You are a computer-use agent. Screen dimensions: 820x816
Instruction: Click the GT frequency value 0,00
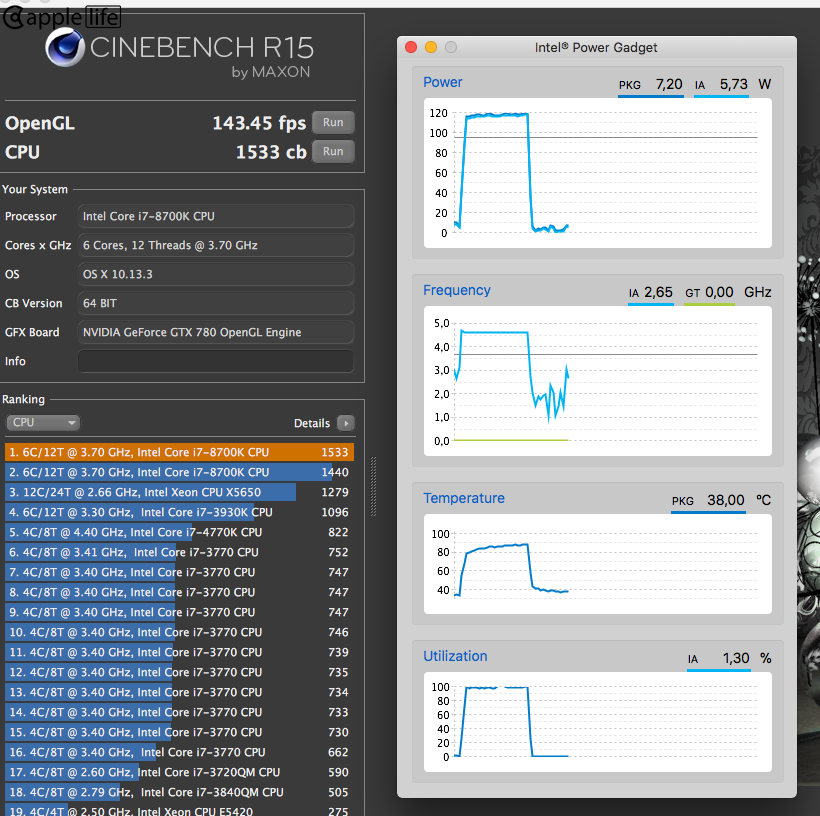[x=719, y=292]
